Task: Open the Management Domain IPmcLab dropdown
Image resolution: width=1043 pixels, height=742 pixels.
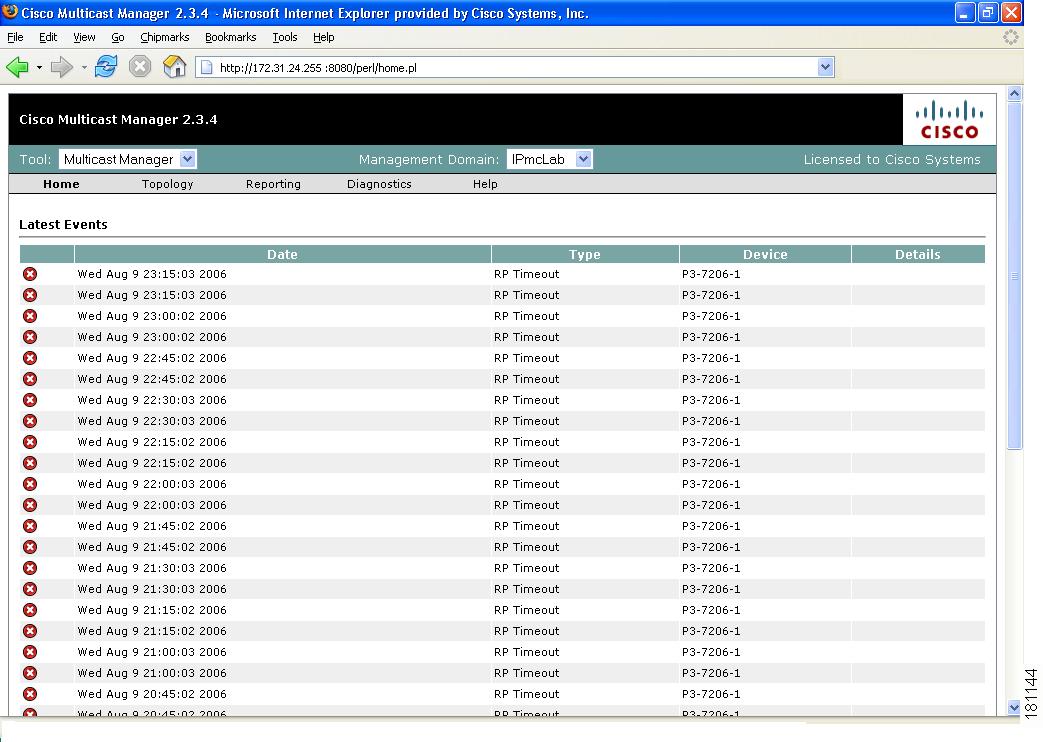Action: click(x=549, y=159)
